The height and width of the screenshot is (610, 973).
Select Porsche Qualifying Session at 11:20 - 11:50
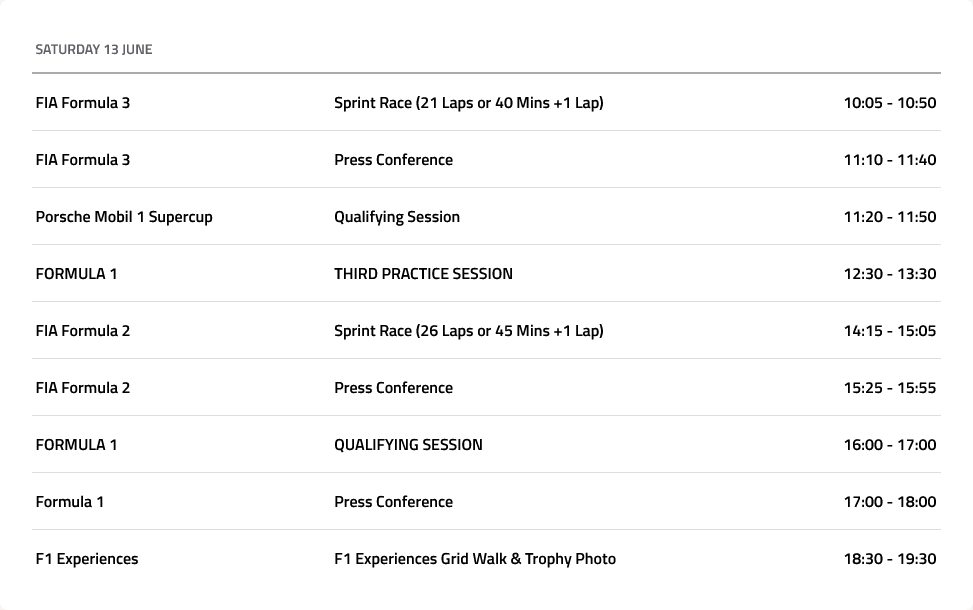click(x=397, y=217)
